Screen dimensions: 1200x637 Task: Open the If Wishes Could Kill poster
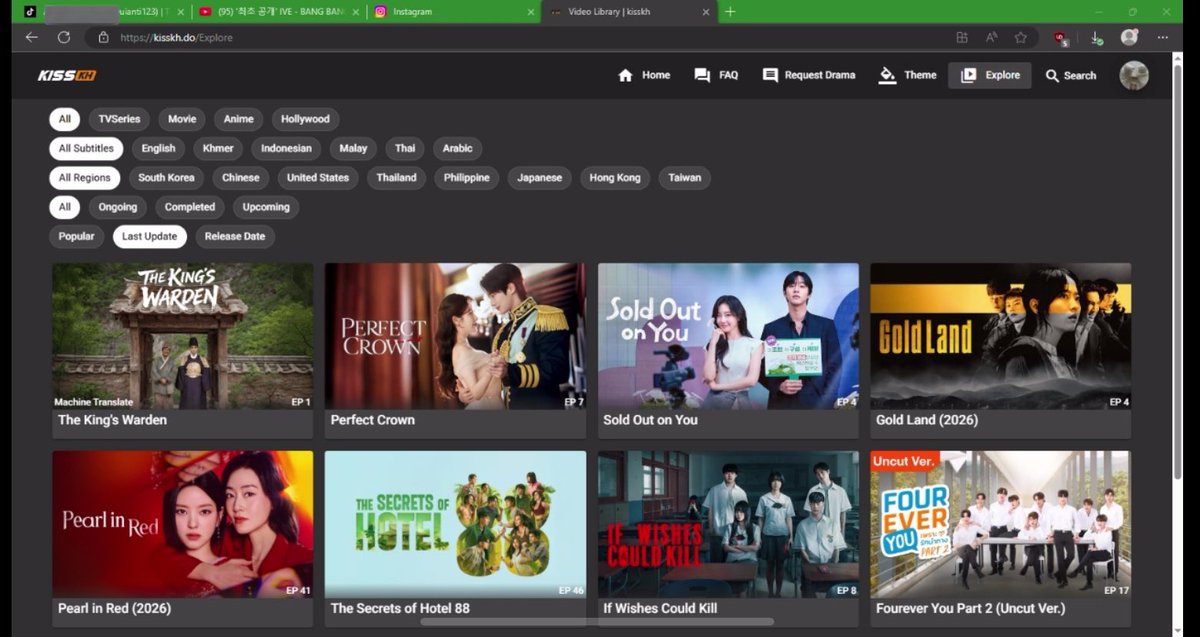728,524
